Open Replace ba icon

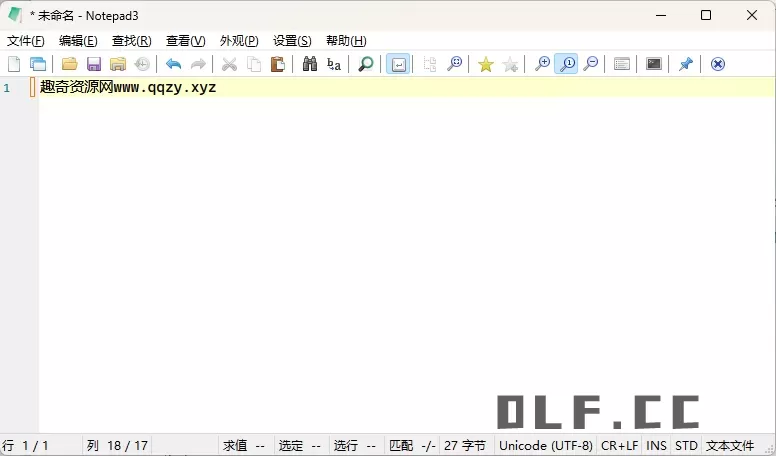click(x=334, y=64)
